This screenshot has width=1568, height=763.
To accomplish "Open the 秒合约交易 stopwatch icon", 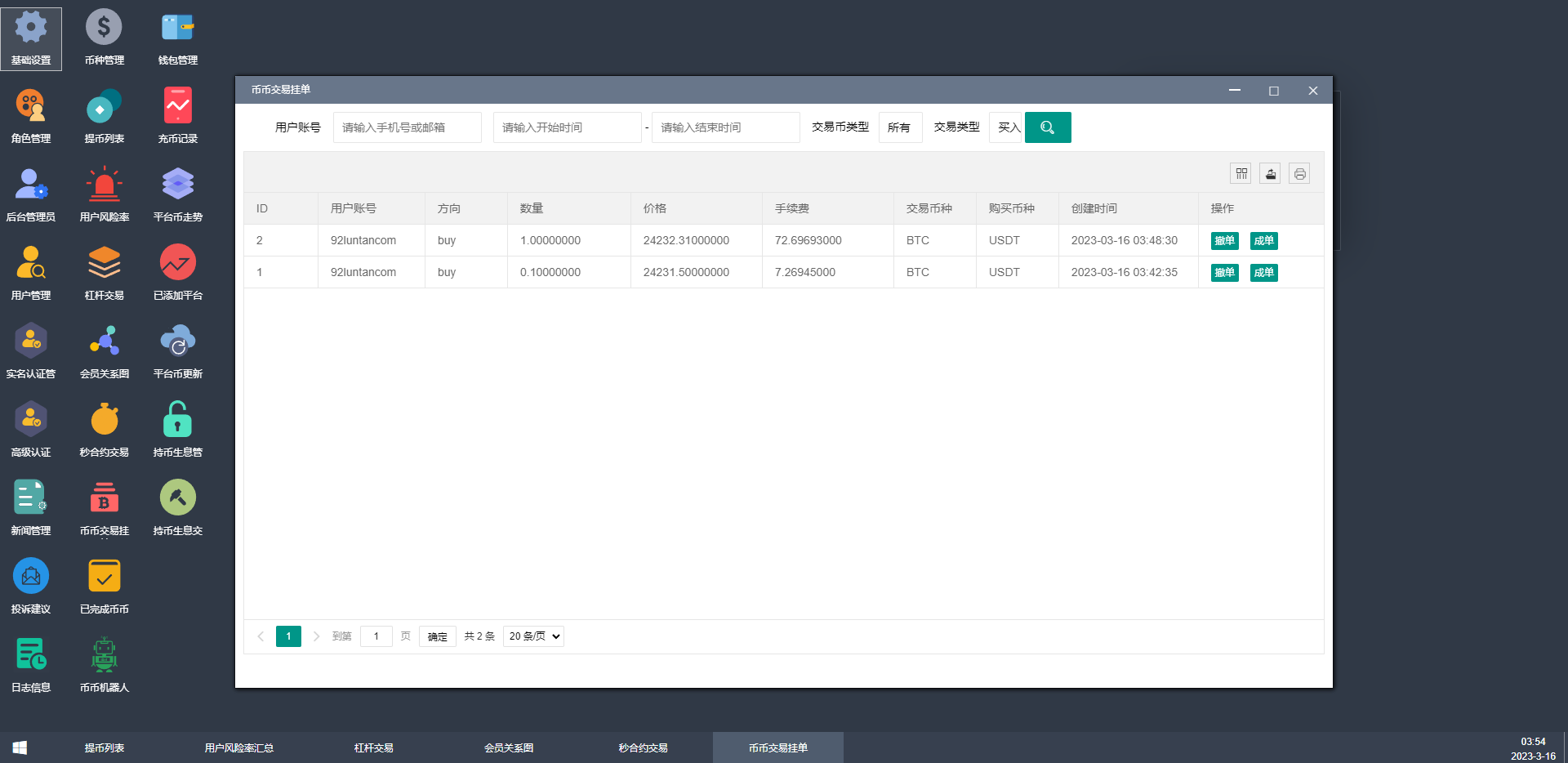I will click(x=104, y=430).
